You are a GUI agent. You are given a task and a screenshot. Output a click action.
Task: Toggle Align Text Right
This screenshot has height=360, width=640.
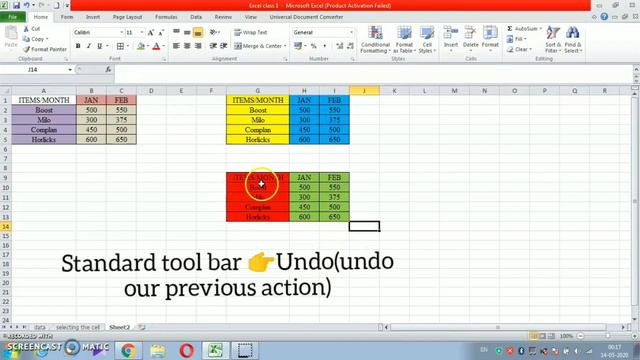coord(198,46)
